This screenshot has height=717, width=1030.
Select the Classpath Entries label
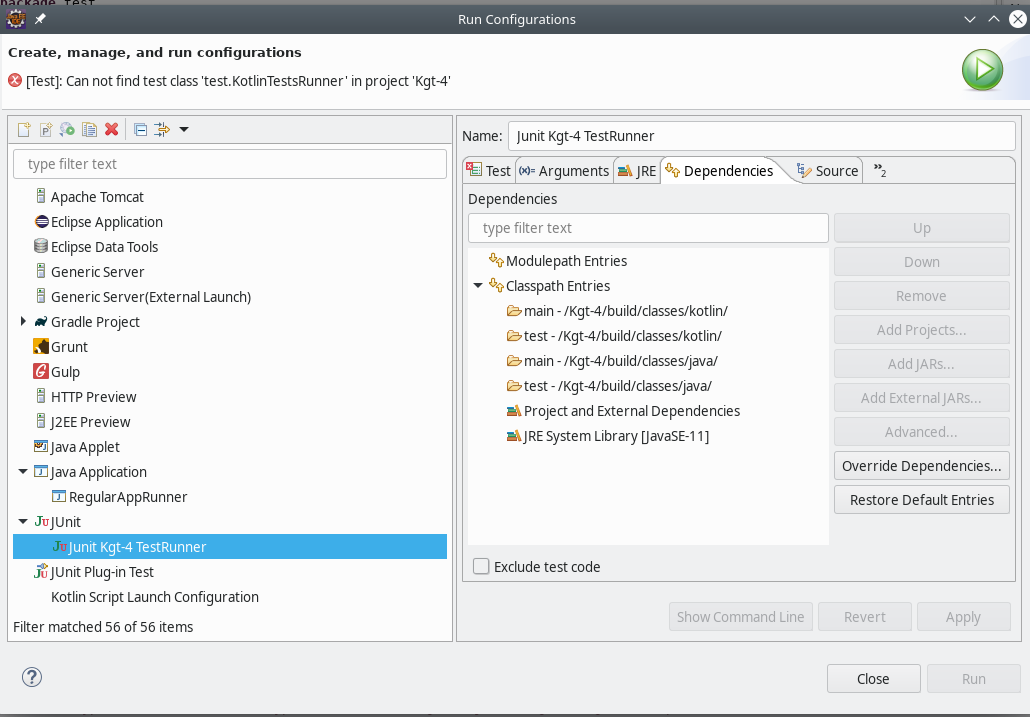558,286
